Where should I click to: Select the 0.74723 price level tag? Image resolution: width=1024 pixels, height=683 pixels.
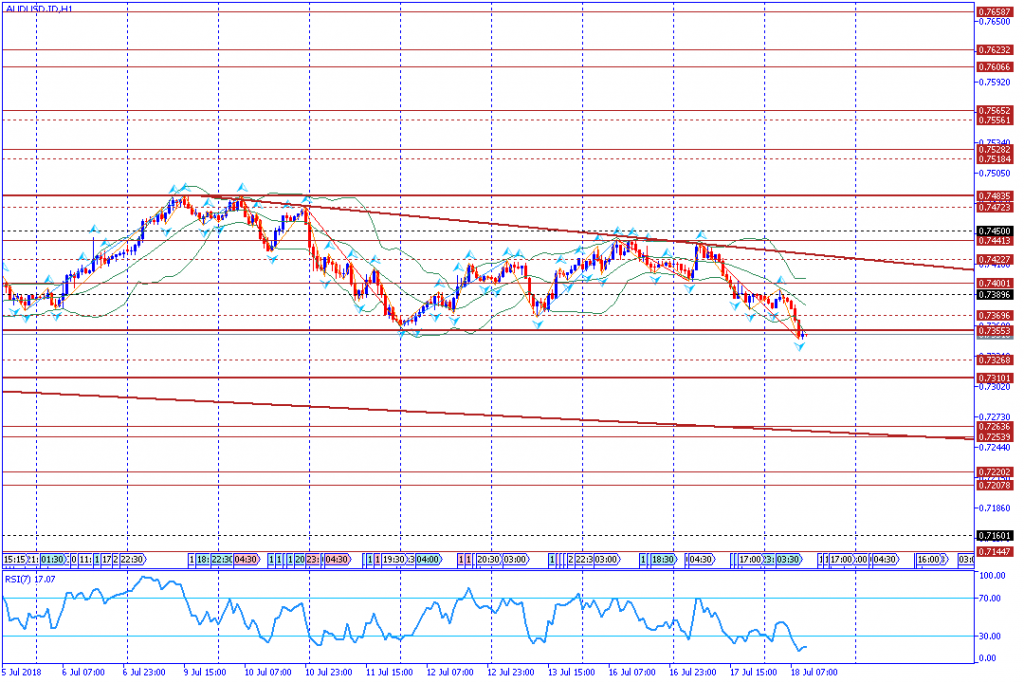(995, 207)
